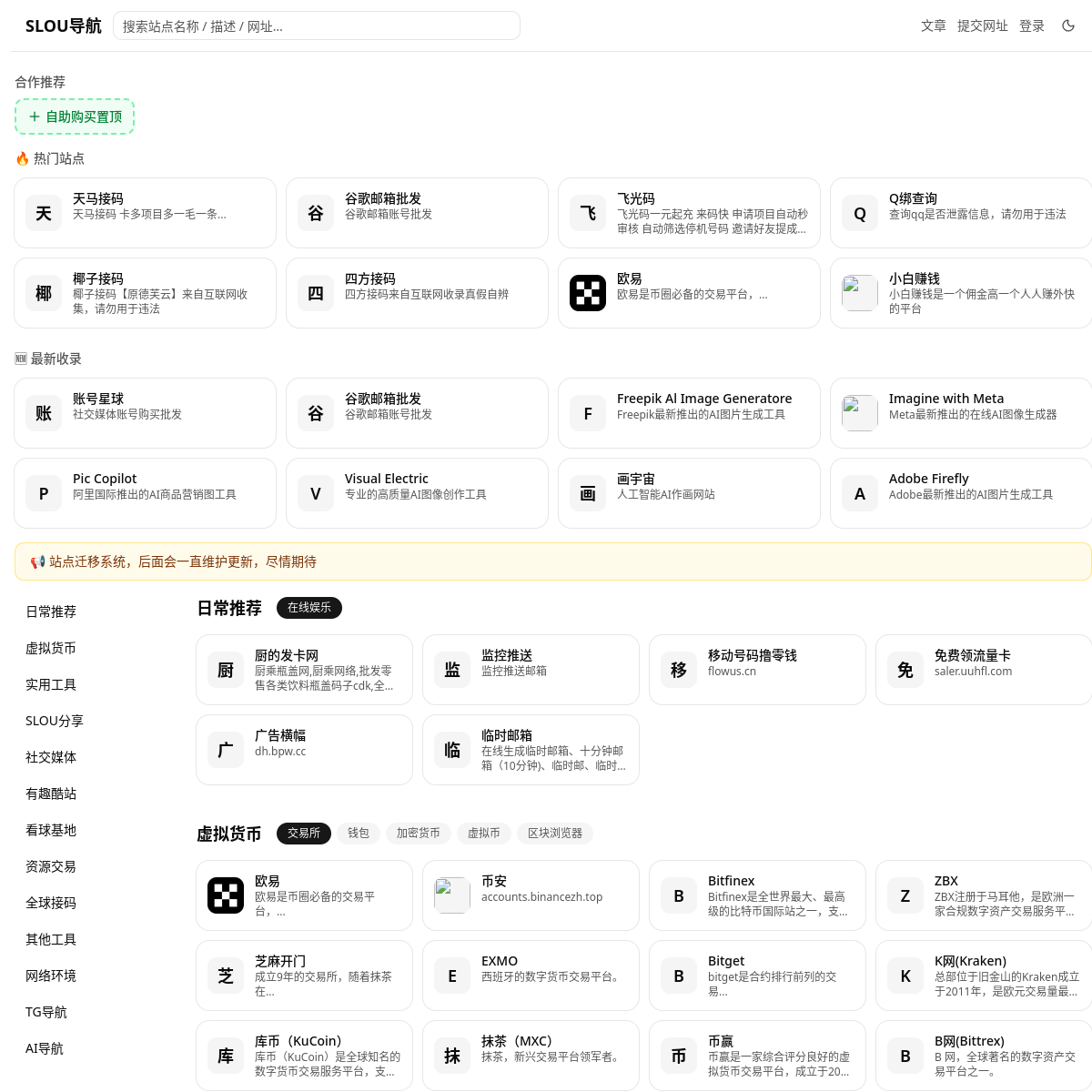1092x1092 pixels.
Task: Switch to the 虚拟币 tab
Action: coord(484,833)
